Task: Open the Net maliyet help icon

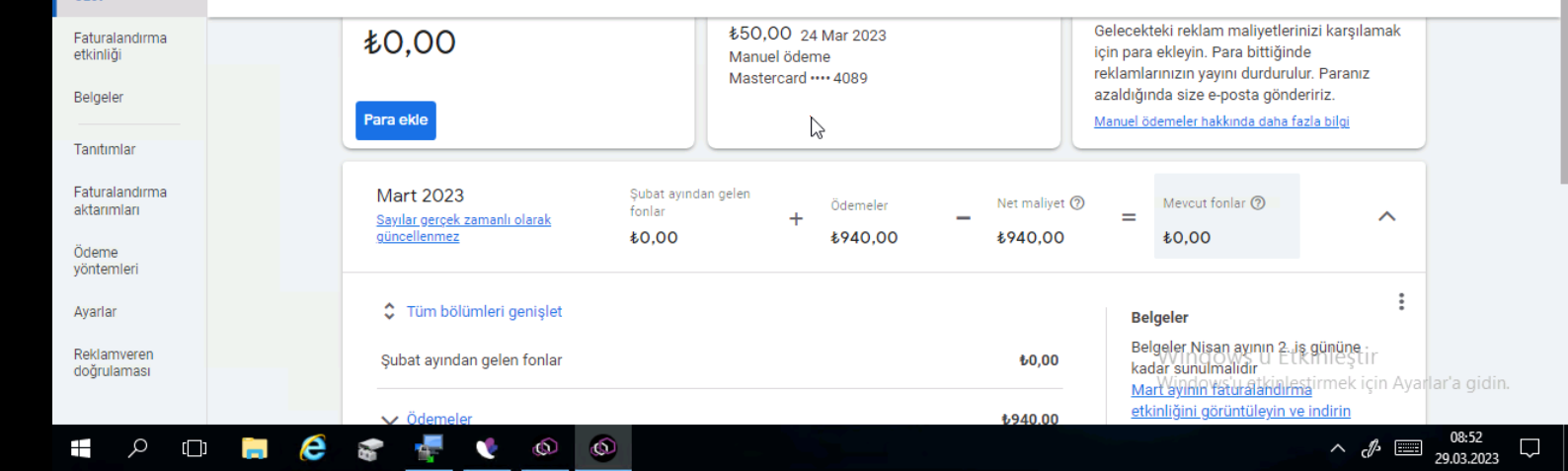Action: 1077,202
